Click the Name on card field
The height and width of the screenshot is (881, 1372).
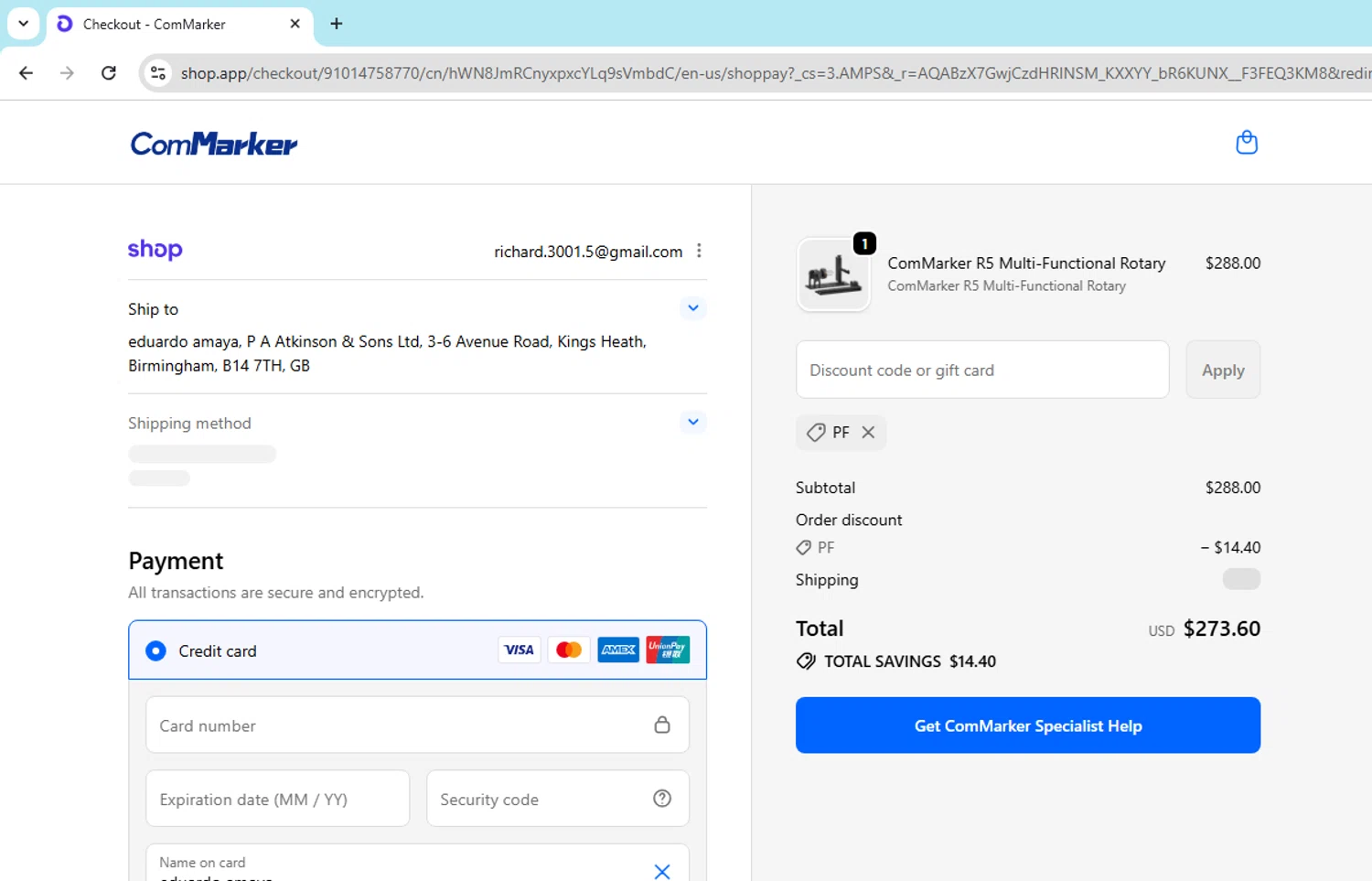417,863
